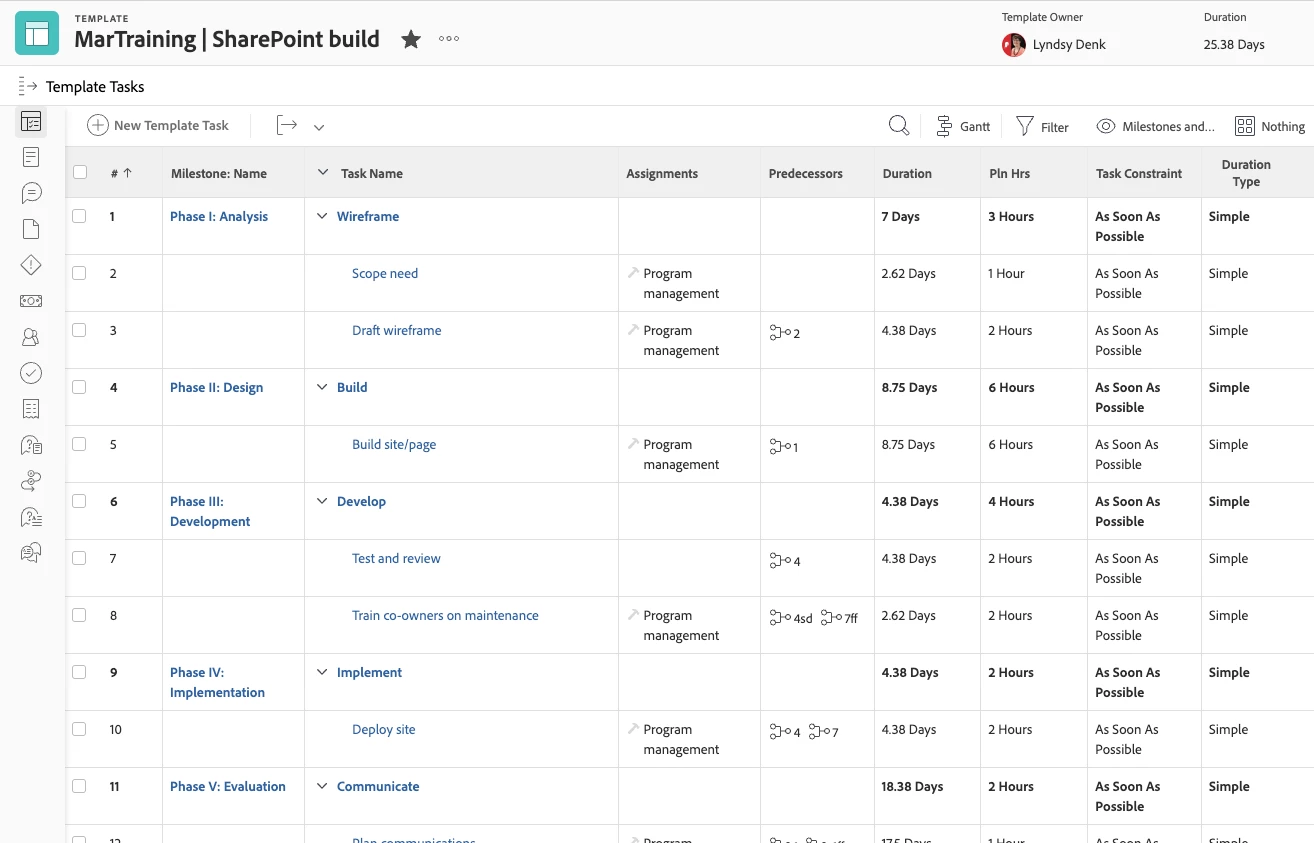This screenshot has width=1314, height=843.
Task: Open the Approvals checkmark sidebar icon
Action: click(31, 373)
